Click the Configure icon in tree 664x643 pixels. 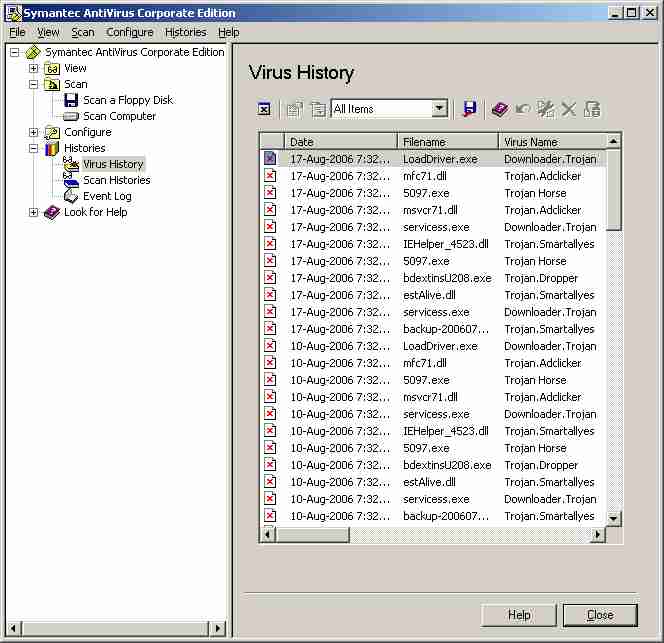[52, 133]
